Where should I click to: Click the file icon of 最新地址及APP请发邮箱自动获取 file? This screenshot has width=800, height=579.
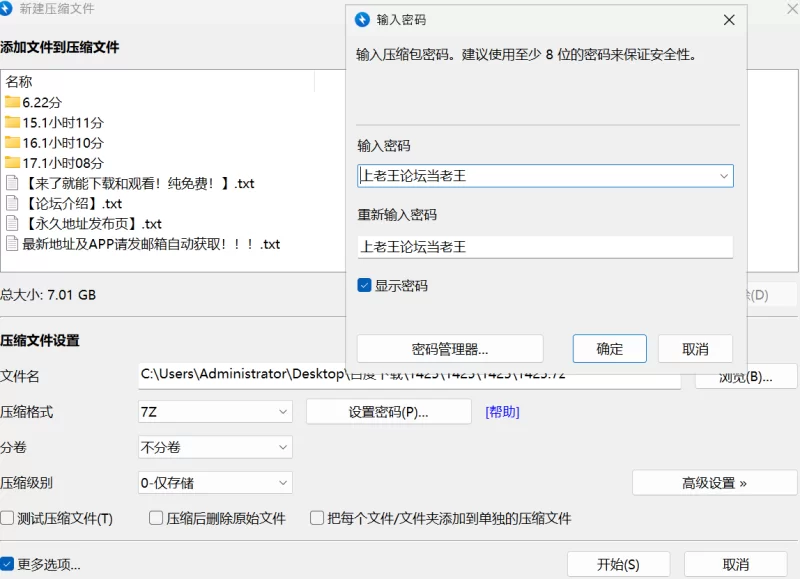12,243
